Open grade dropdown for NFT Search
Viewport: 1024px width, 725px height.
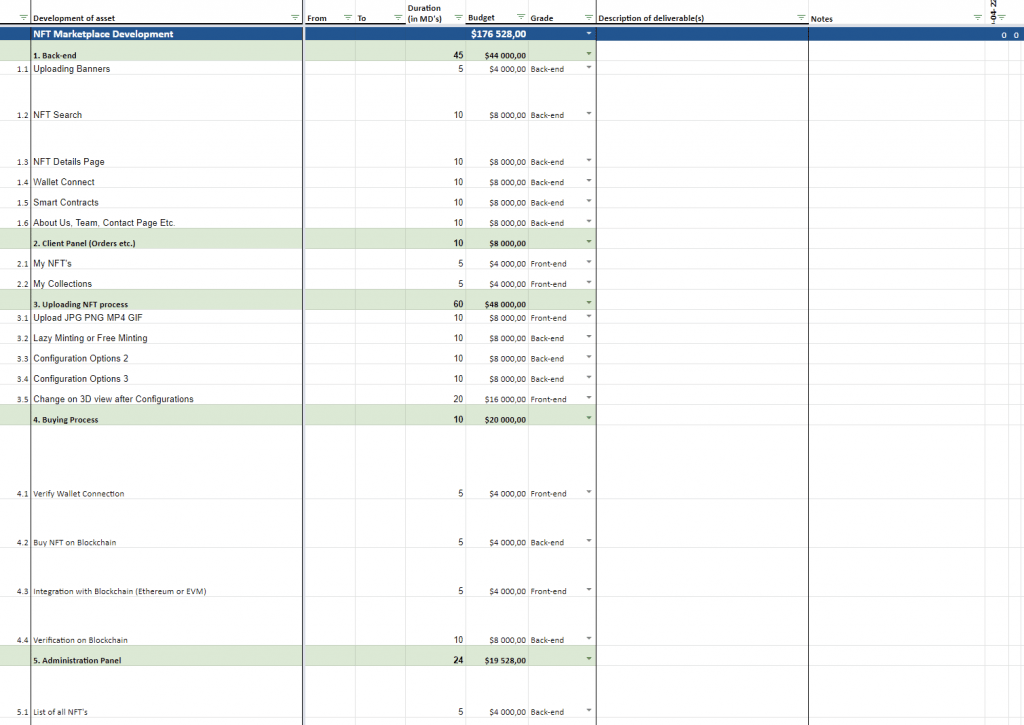(x=588, y=114)
